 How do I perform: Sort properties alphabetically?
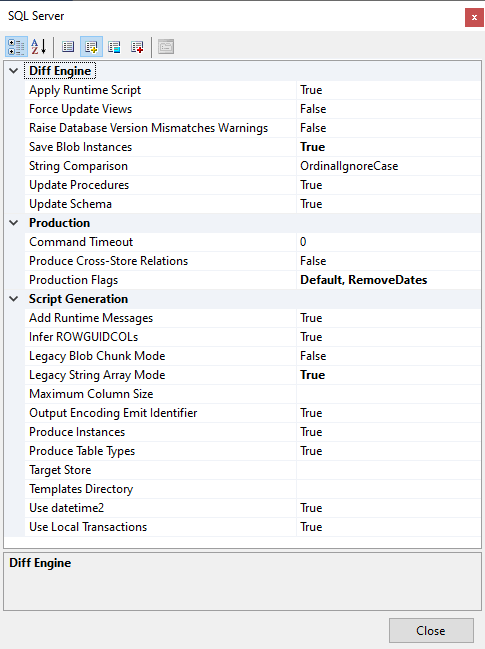38,46
